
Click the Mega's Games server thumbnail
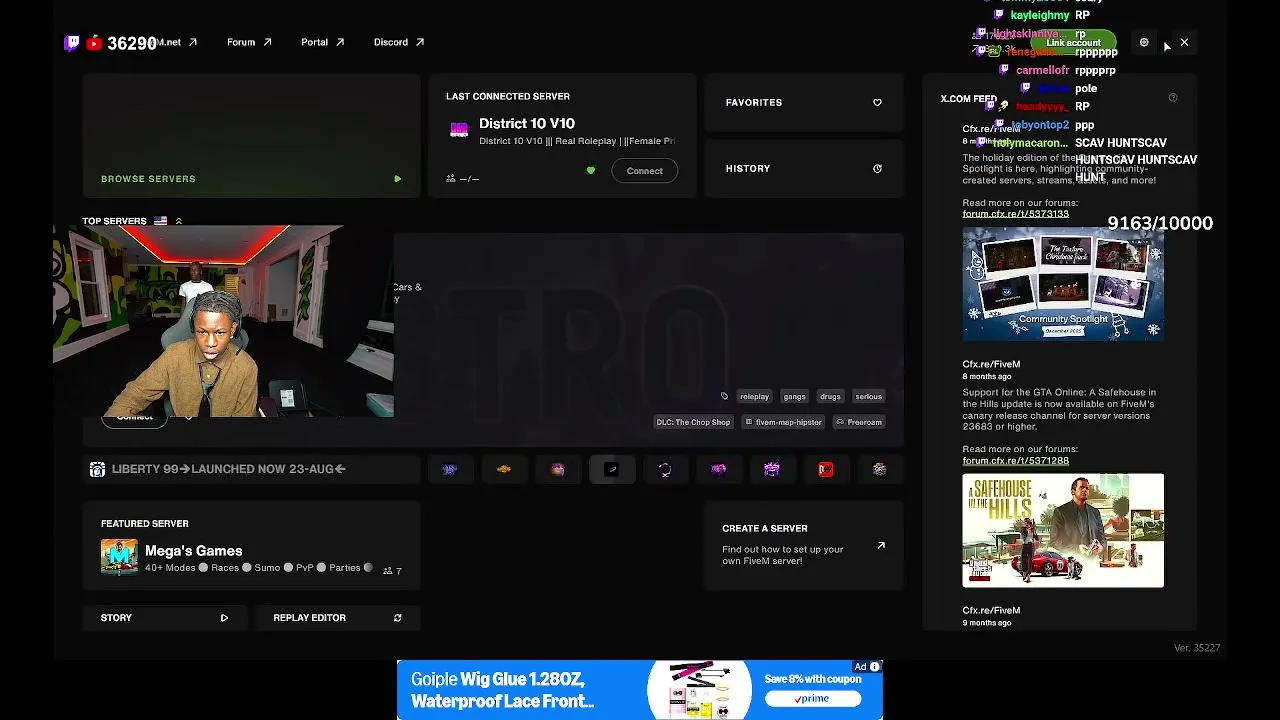[119, 558]
